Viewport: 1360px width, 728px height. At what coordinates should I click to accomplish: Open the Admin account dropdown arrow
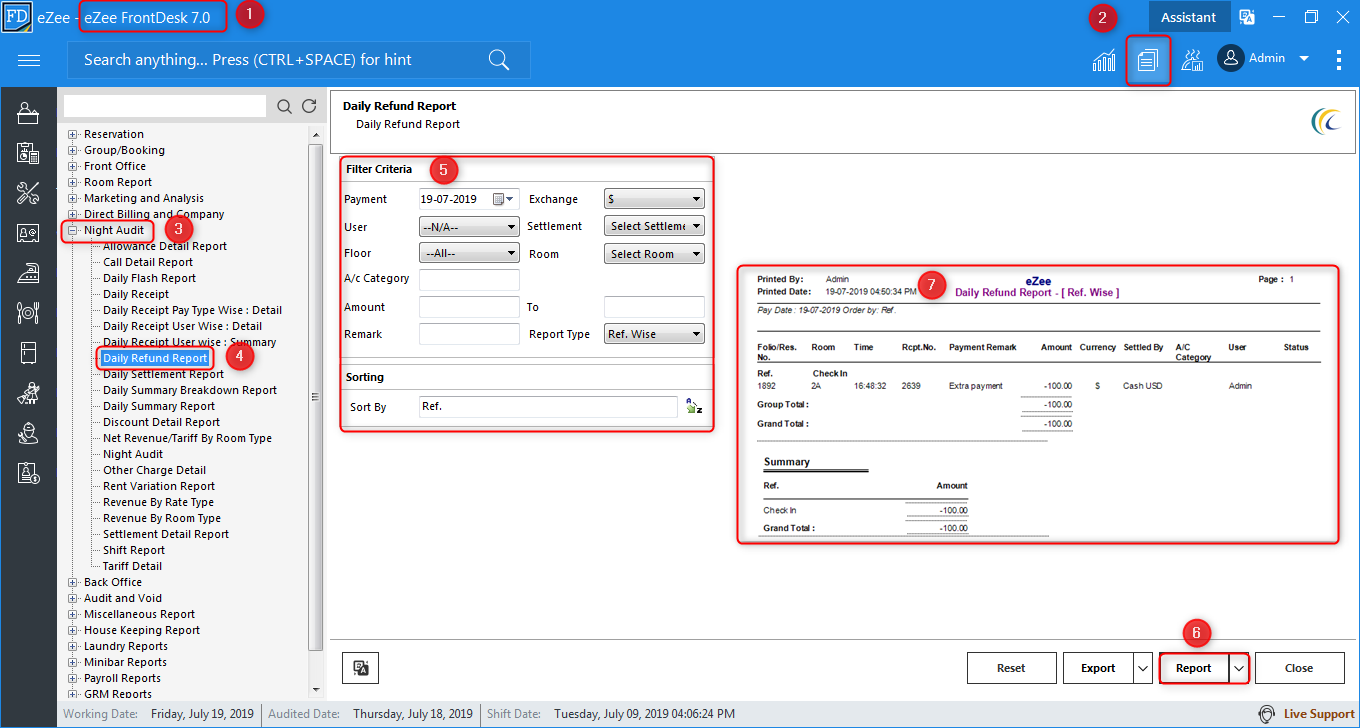1304,59
